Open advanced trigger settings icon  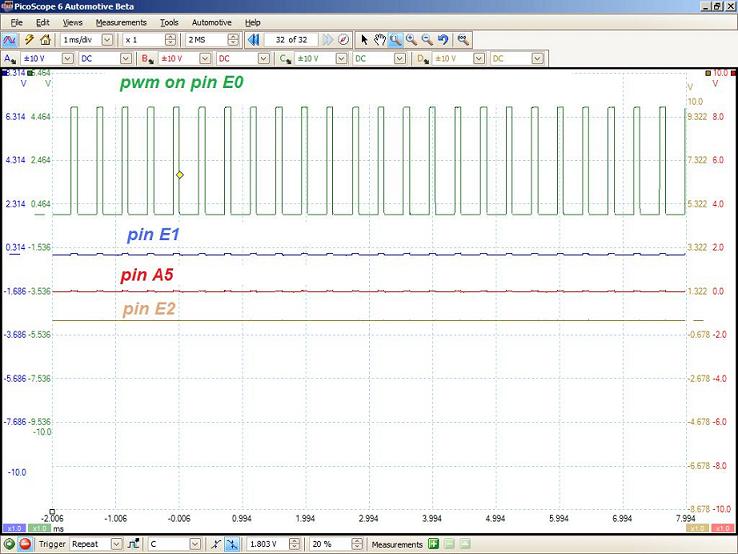[x=134, y=544]
